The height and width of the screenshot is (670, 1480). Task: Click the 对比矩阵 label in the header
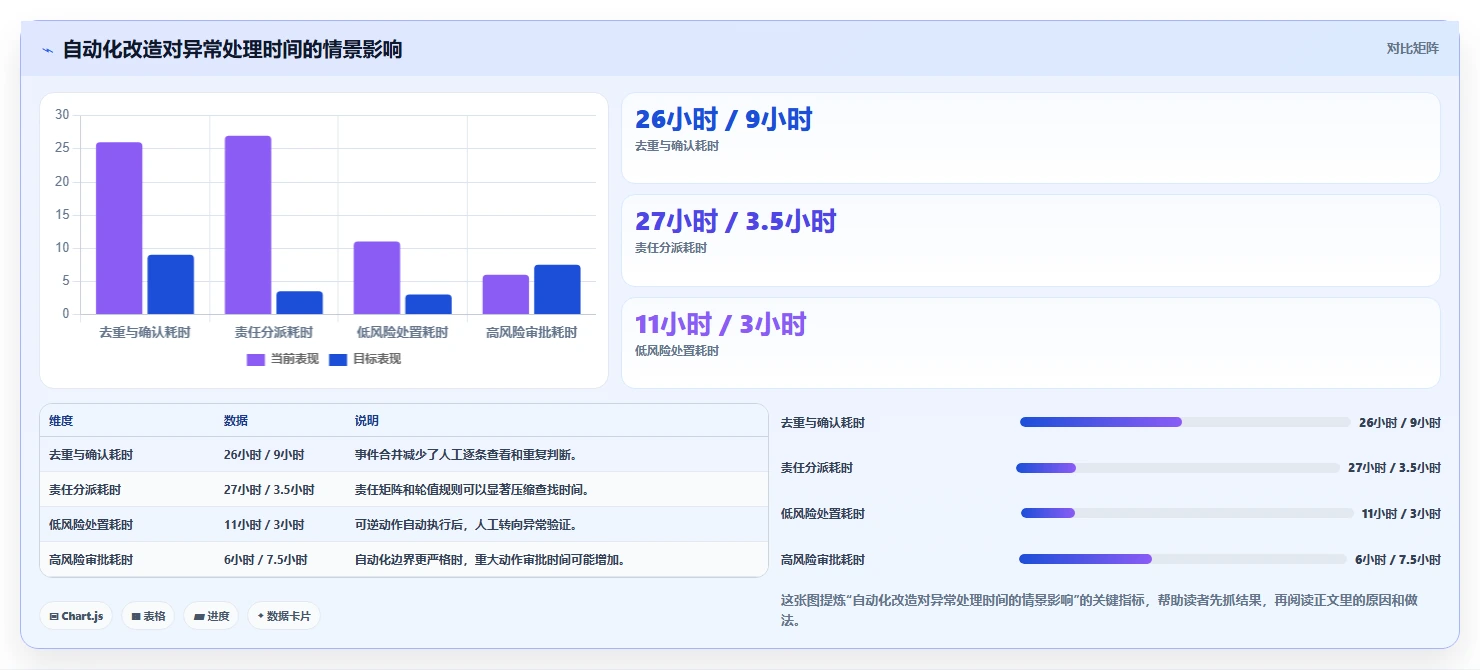pyautogui.click(x=1412, y=48)
